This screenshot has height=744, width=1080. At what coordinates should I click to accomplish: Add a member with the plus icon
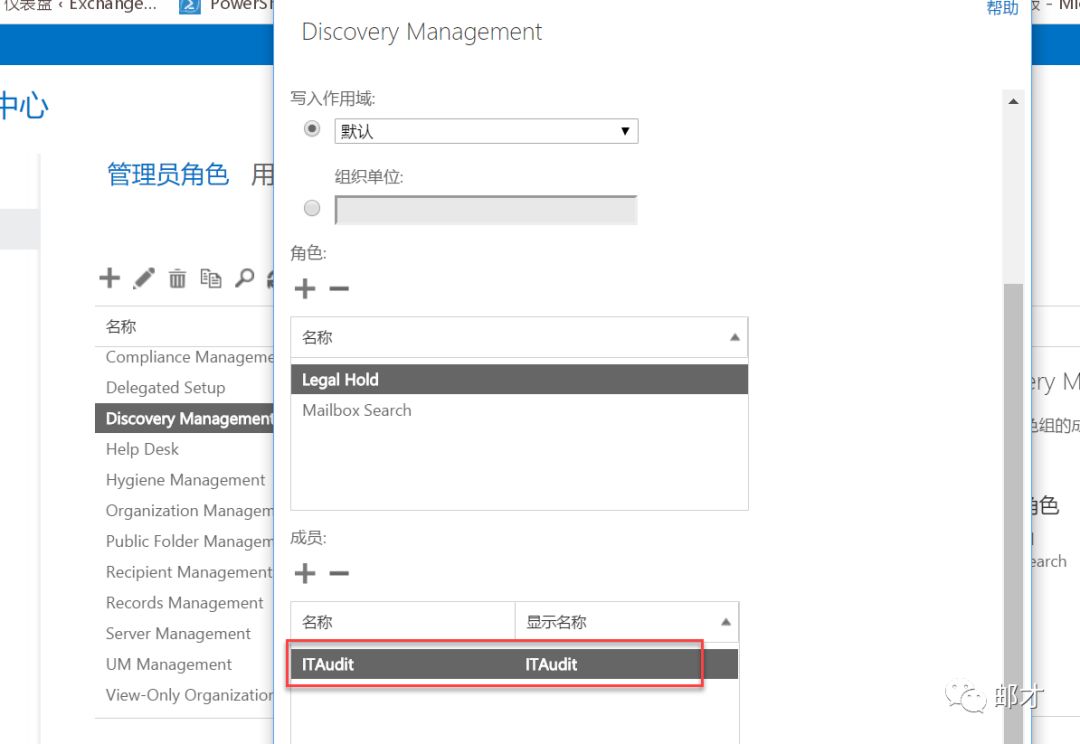coord(305,573)
